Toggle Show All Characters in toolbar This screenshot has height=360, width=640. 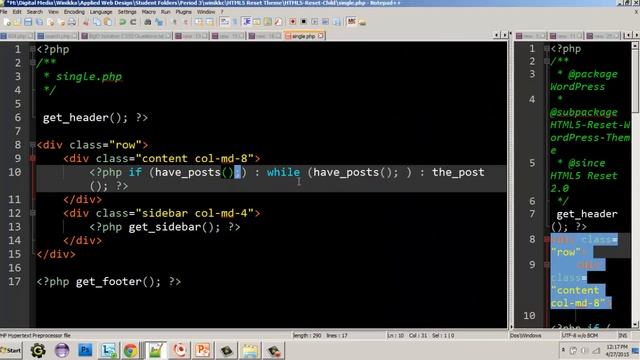[x=235, y=22]
